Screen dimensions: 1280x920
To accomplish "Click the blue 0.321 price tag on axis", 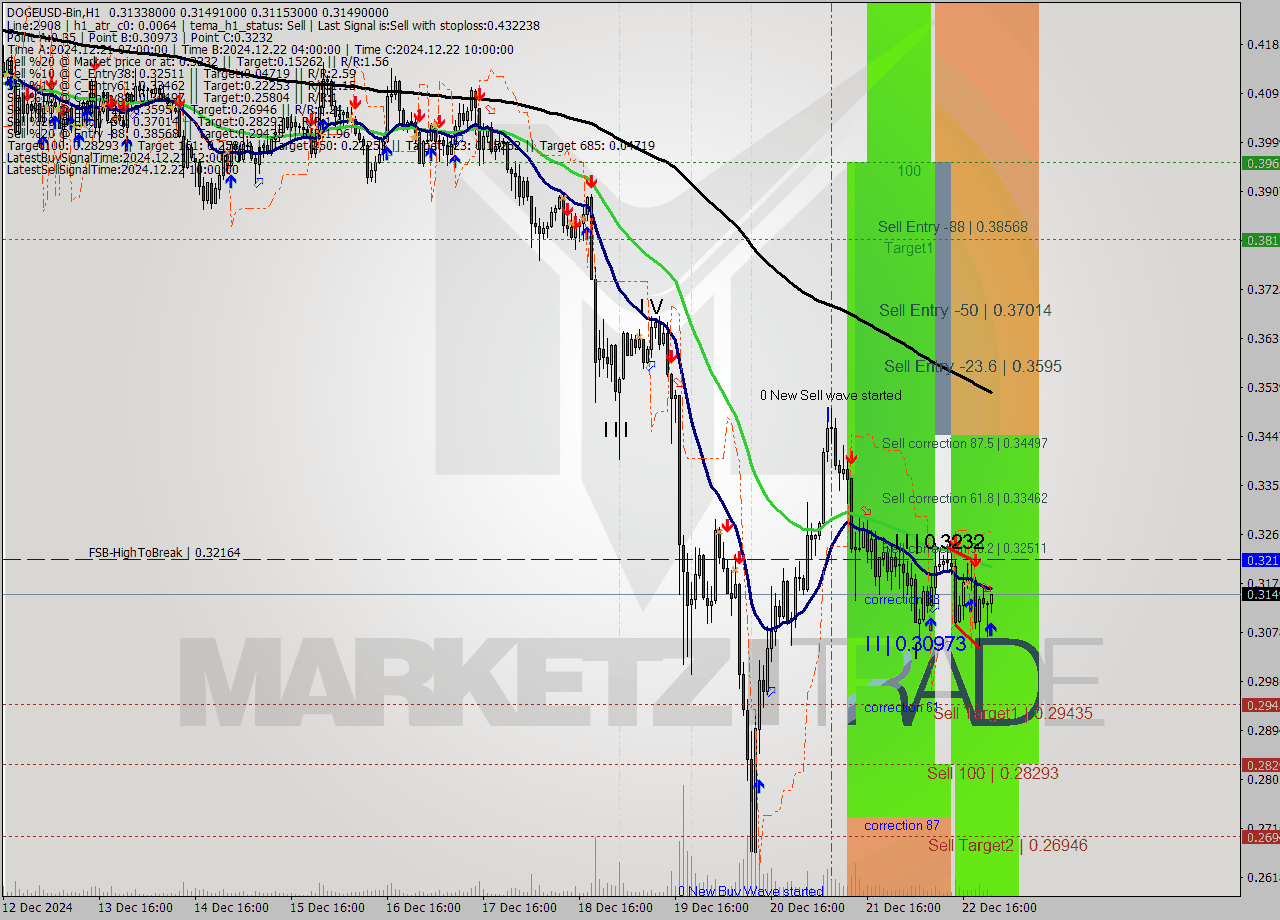I will (1260, 560).
